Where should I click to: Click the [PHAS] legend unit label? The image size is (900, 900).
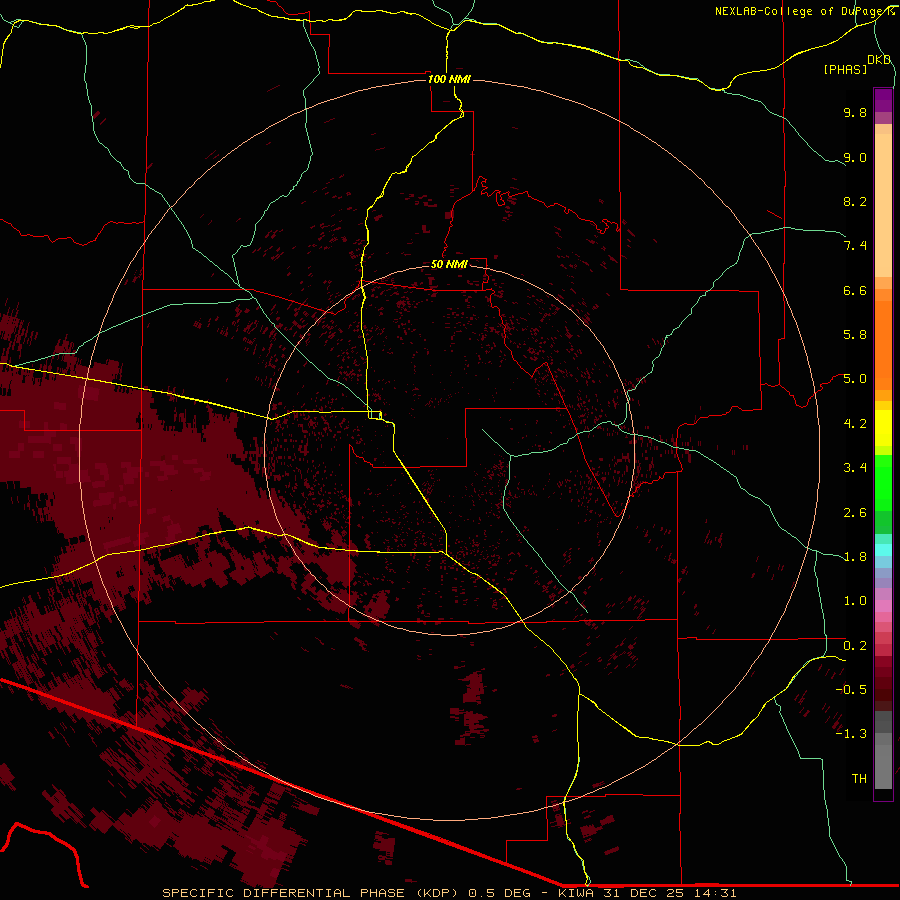click(845, 69)
